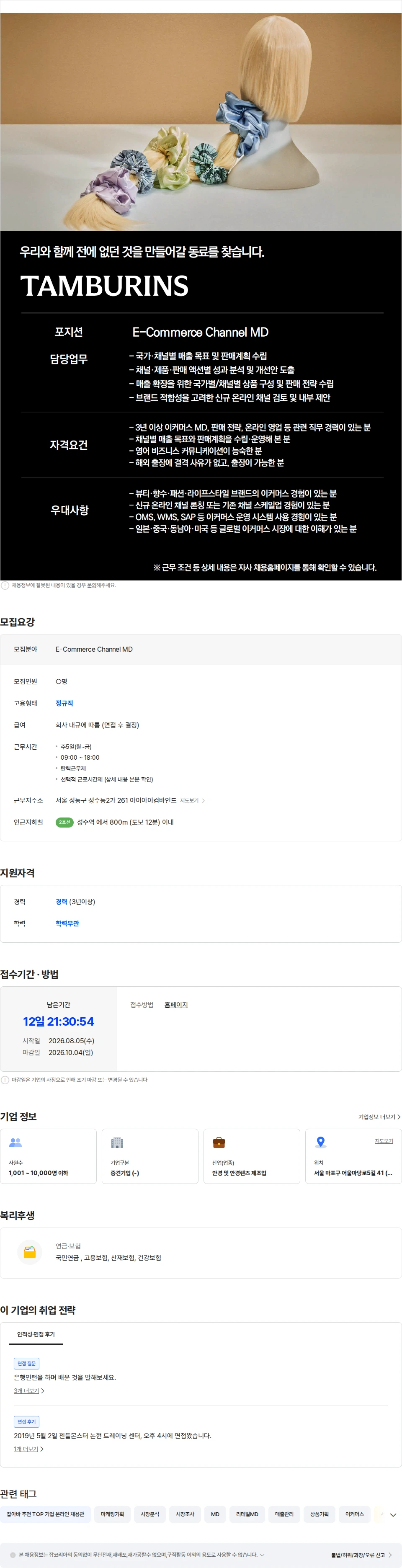This screenshot has width=402, height=1568.
Task: Expand related tags with the down chevron
Action: pos(393,1515)
